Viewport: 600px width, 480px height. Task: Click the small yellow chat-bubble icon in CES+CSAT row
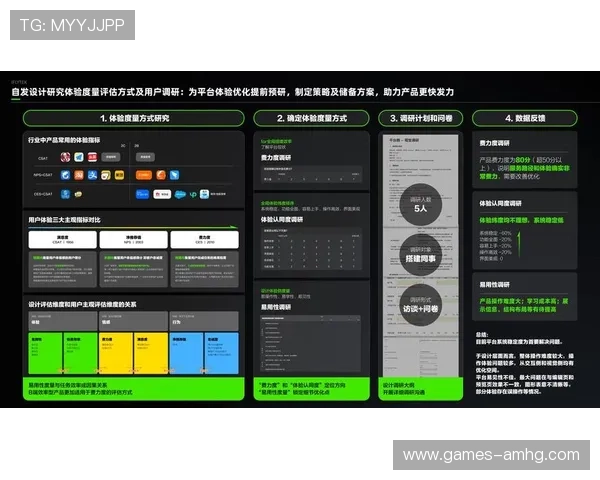[78, 194]
